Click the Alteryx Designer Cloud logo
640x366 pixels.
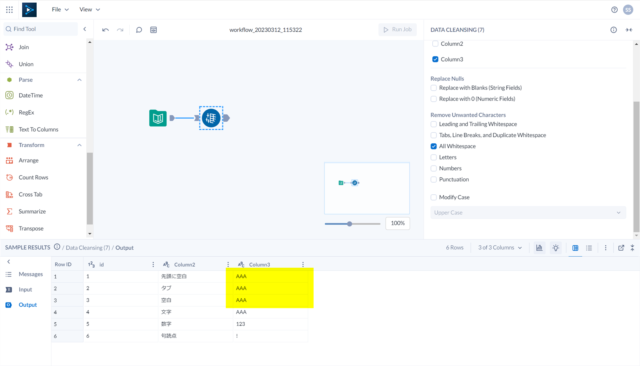[x=29, y=9]
